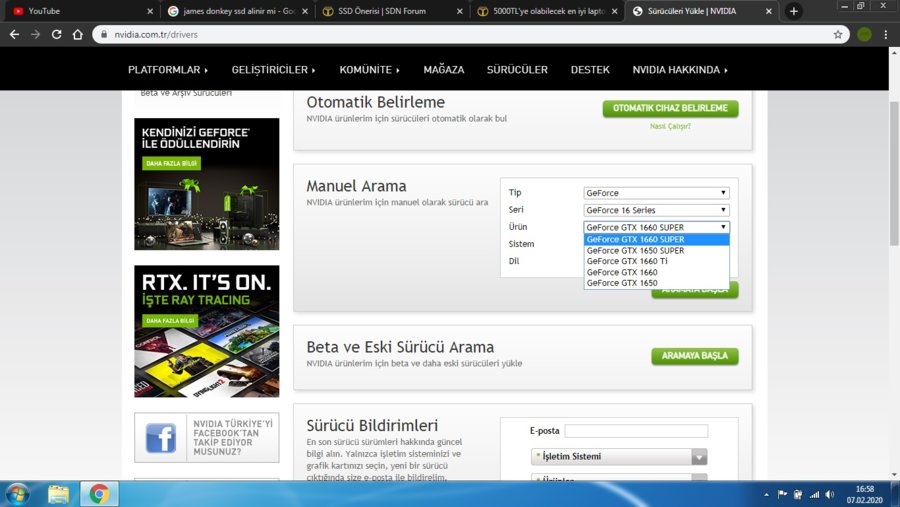The image size is (900, 507).
Task: Close the Sürücüleri Yükle NVIDIA tab
Action: coord(769,11)
